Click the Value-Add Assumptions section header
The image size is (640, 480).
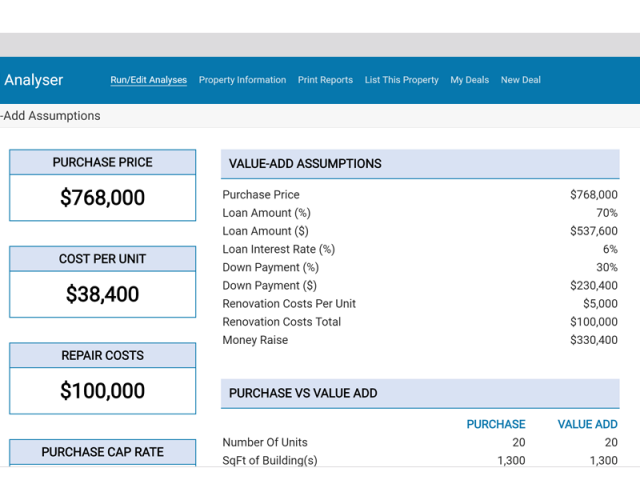305,164
